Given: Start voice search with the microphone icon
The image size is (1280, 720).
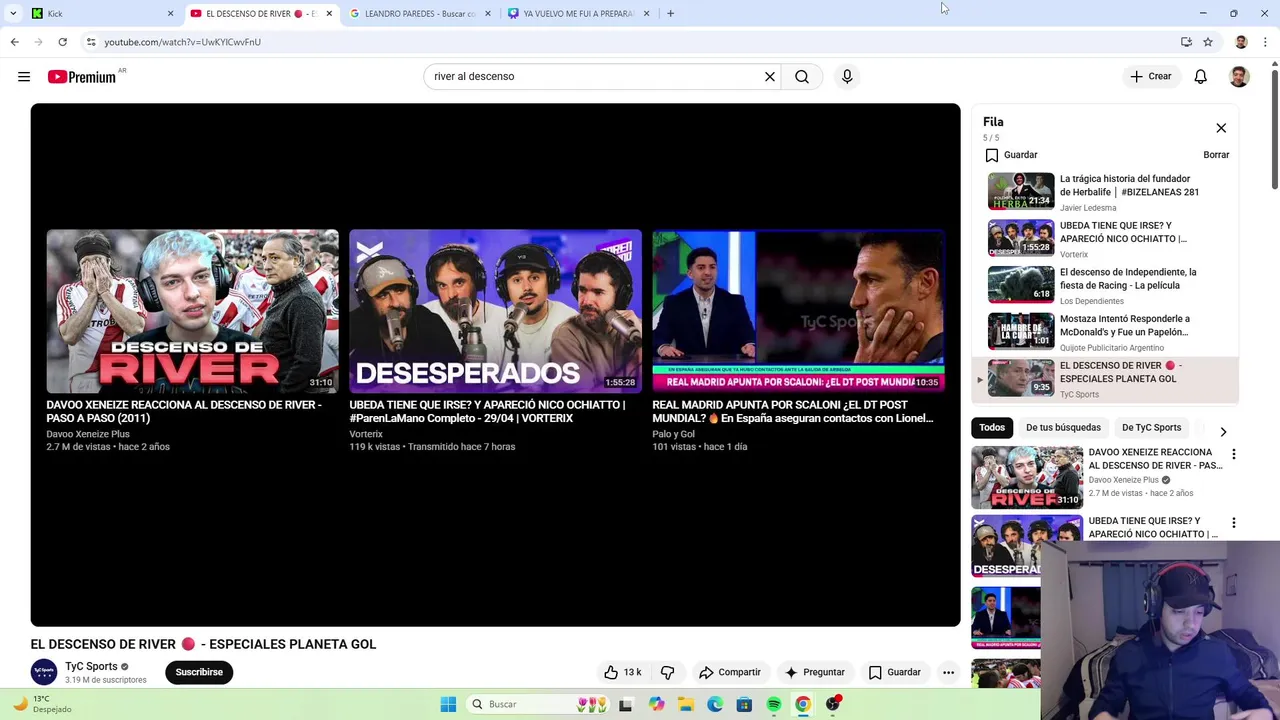Looking at the screenshot, I should click(847, 76).
